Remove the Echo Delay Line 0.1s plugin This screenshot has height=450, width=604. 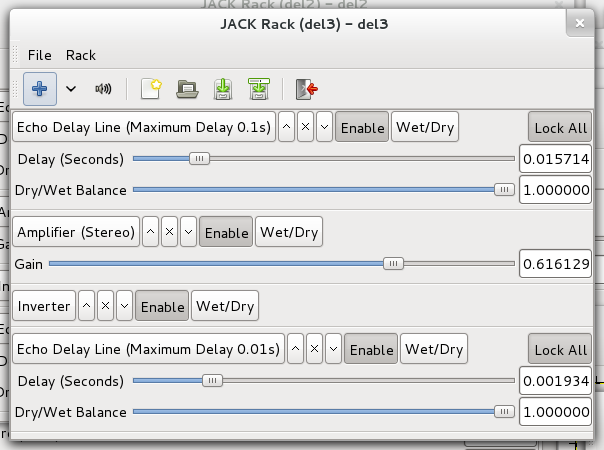[305, 127]
